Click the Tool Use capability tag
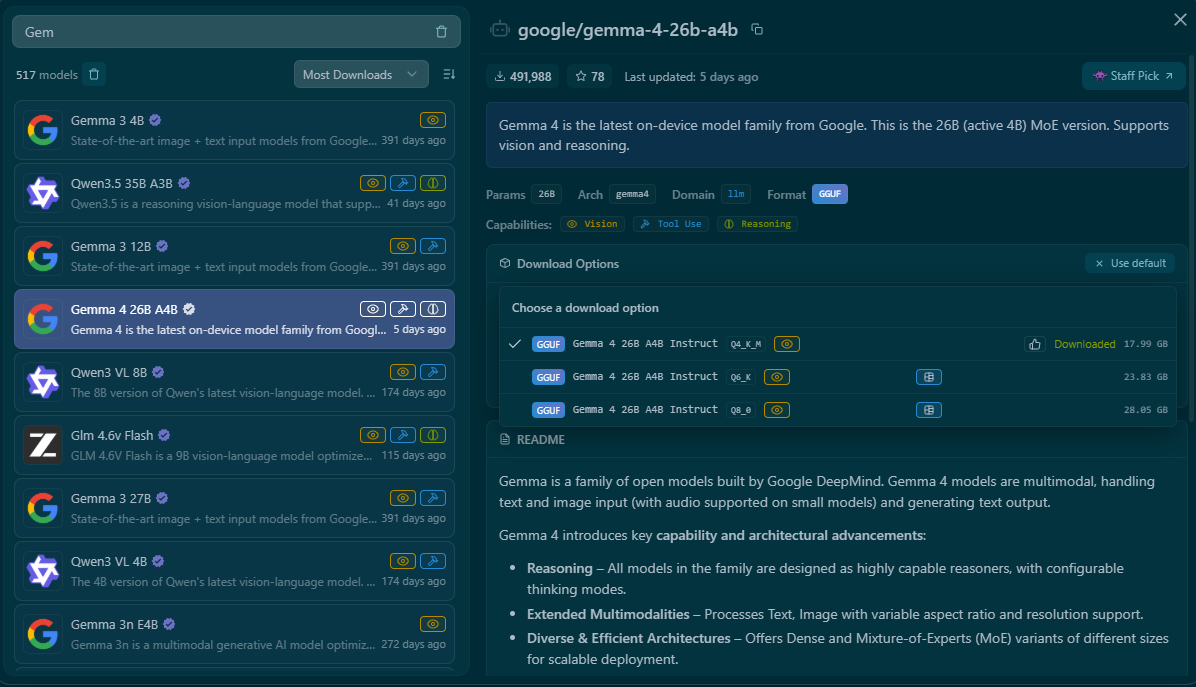Screen dimensions: 1196x687 (x=671, y=223)
